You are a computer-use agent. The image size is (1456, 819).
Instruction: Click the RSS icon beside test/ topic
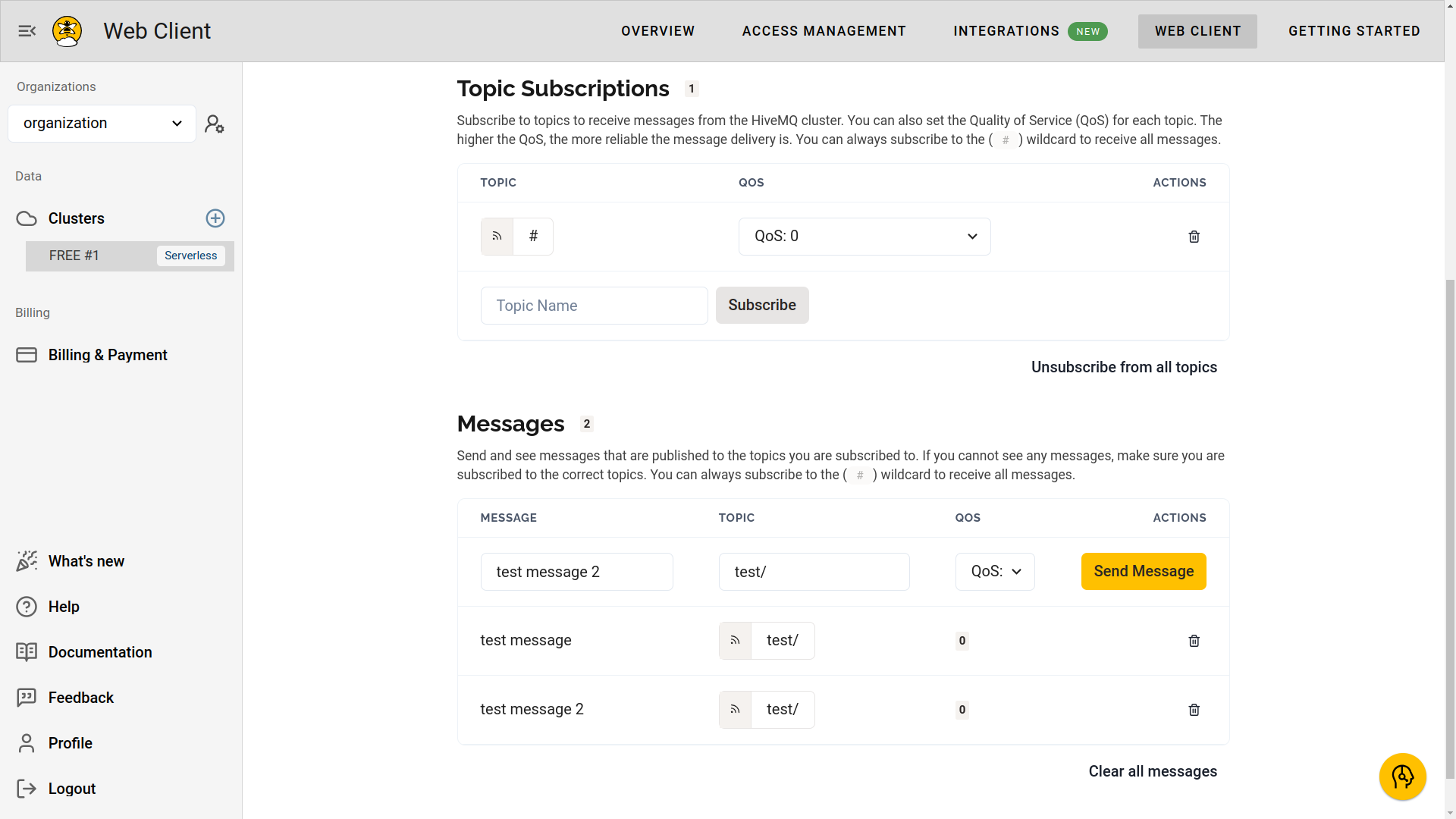pyautogui.click(x=735, y=640)
